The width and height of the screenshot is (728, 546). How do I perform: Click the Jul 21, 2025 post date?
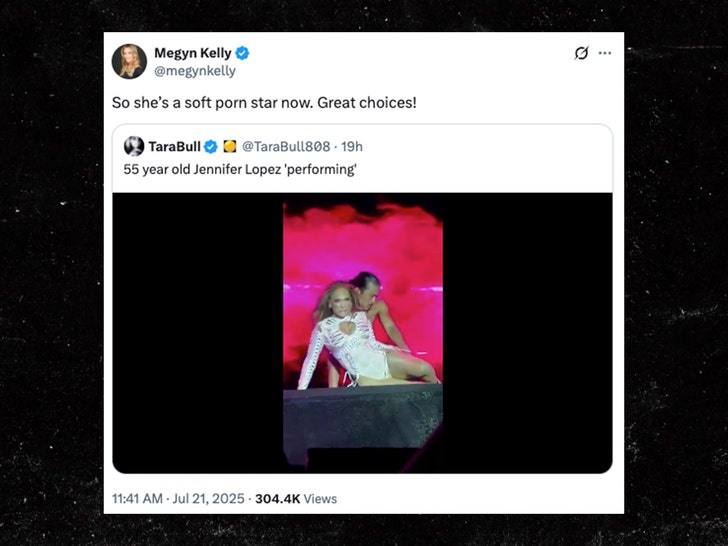point(212,498)
